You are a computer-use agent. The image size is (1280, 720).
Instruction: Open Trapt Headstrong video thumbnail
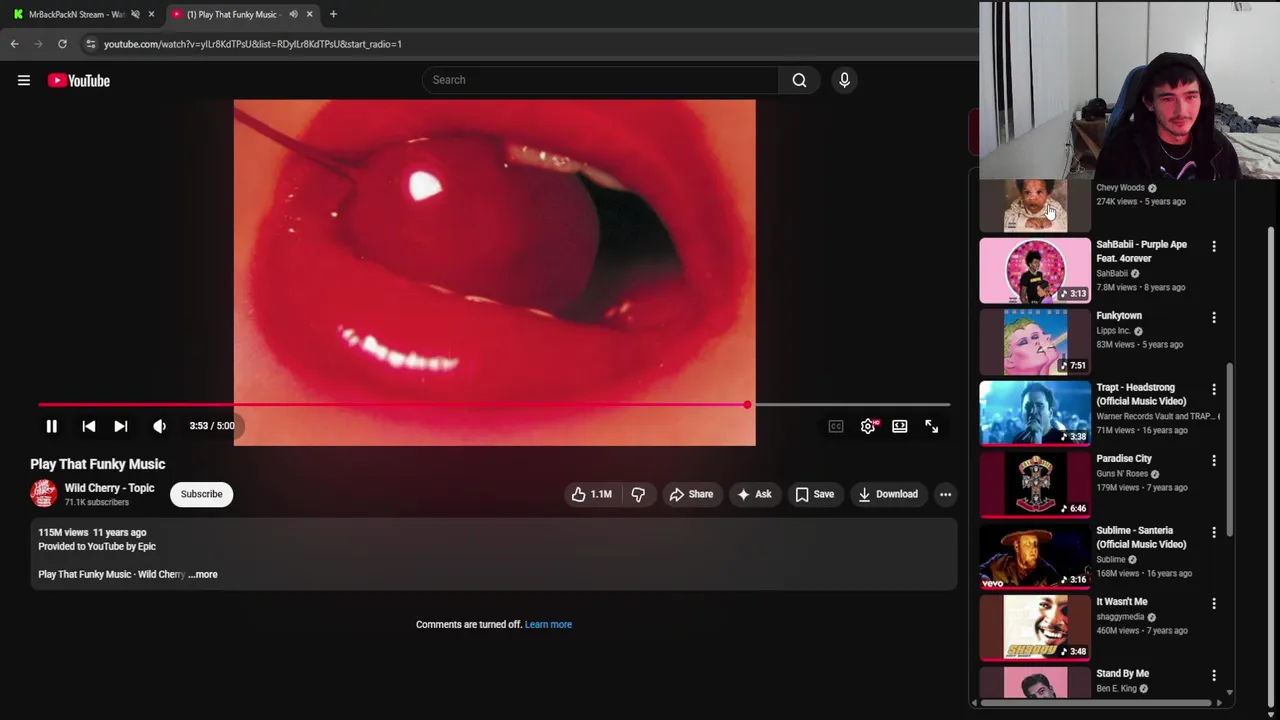(x=1035, y=413)
